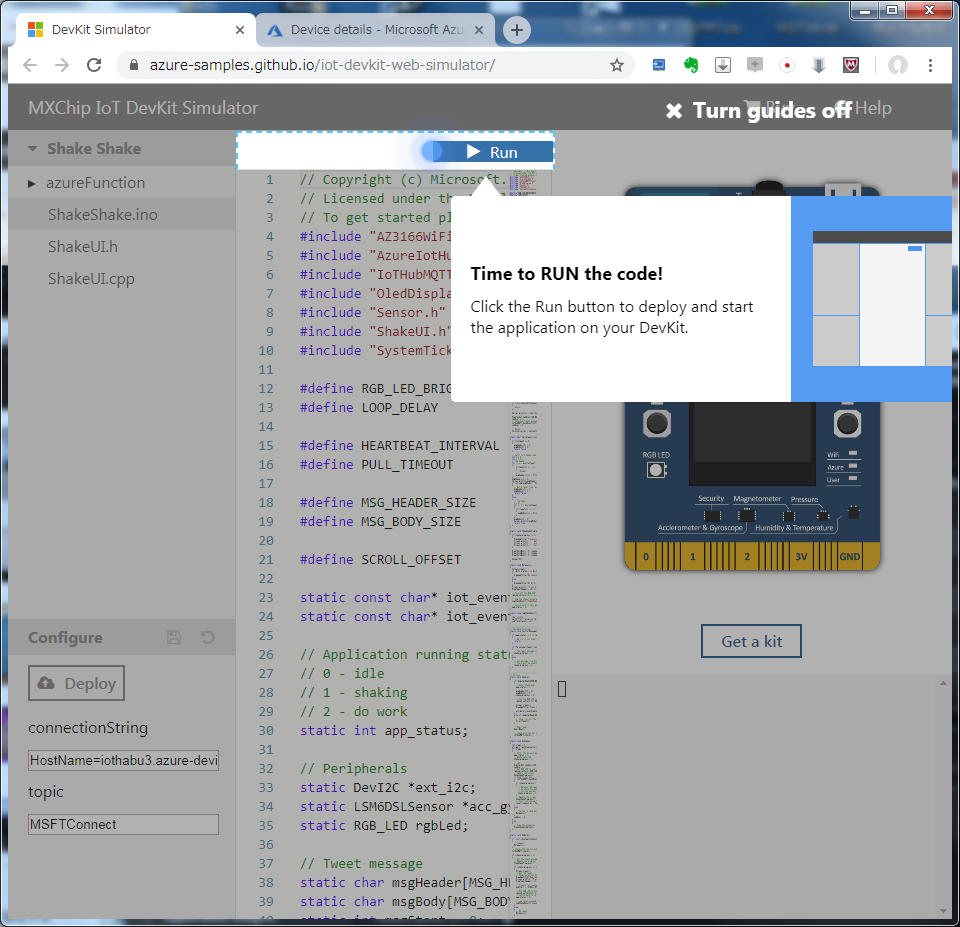Open the Evernote extension icon

690,64
